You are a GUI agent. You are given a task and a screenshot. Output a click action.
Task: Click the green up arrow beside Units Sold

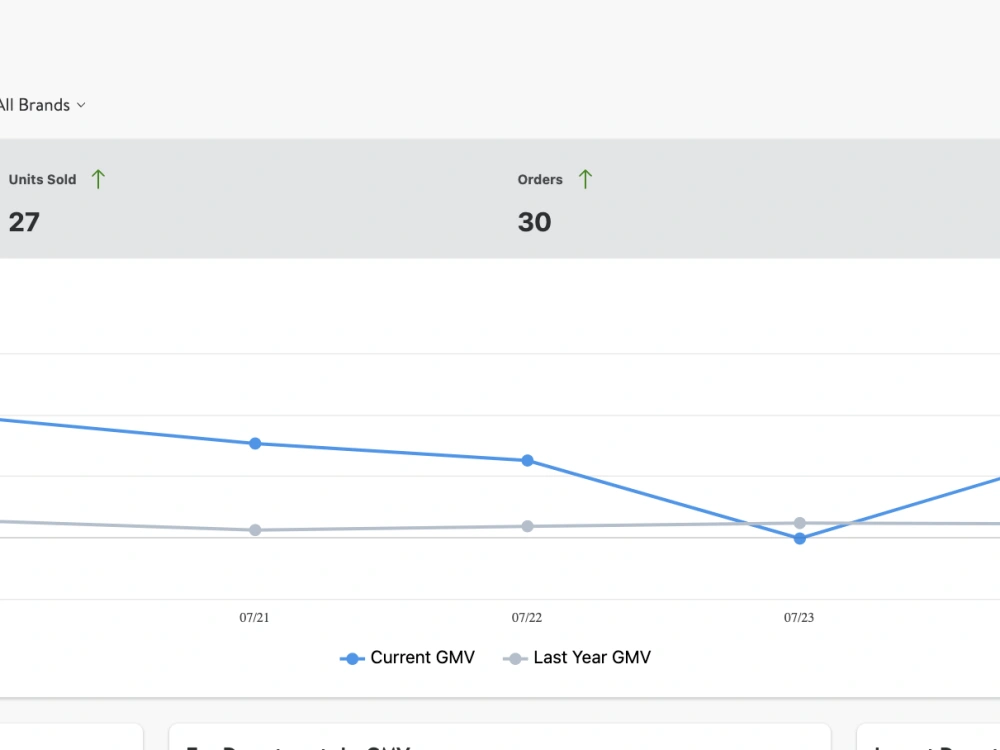pos(98,179)
